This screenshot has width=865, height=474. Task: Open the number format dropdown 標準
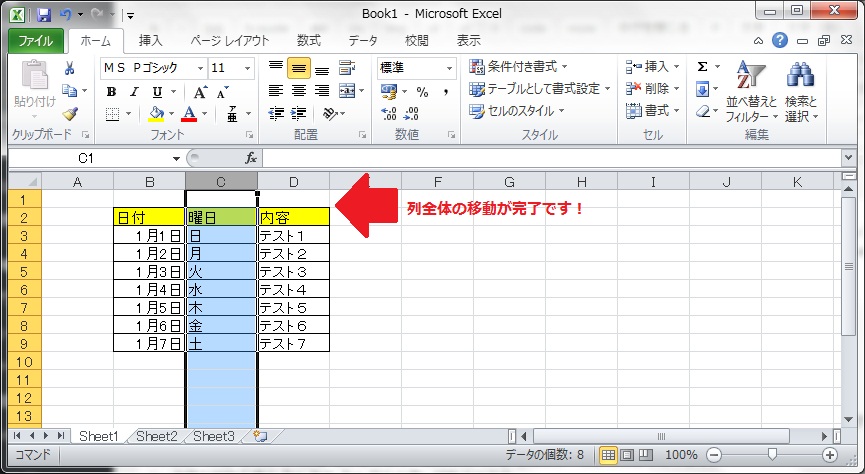point(450,68)
